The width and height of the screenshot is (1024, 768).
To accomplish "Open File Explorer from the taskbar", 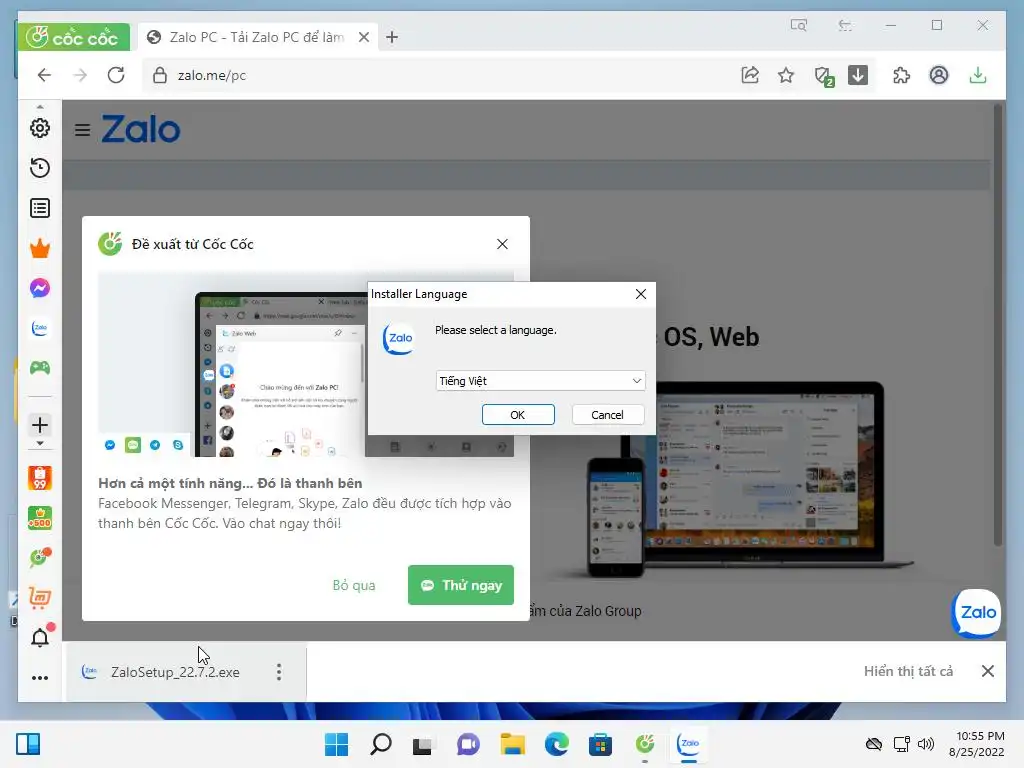I will coord(513,744).
